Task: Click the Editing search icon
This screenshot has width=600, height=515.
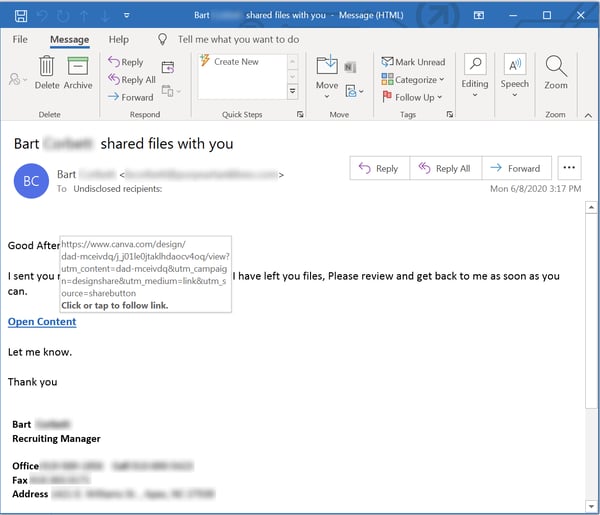Action: click(475, 68)
